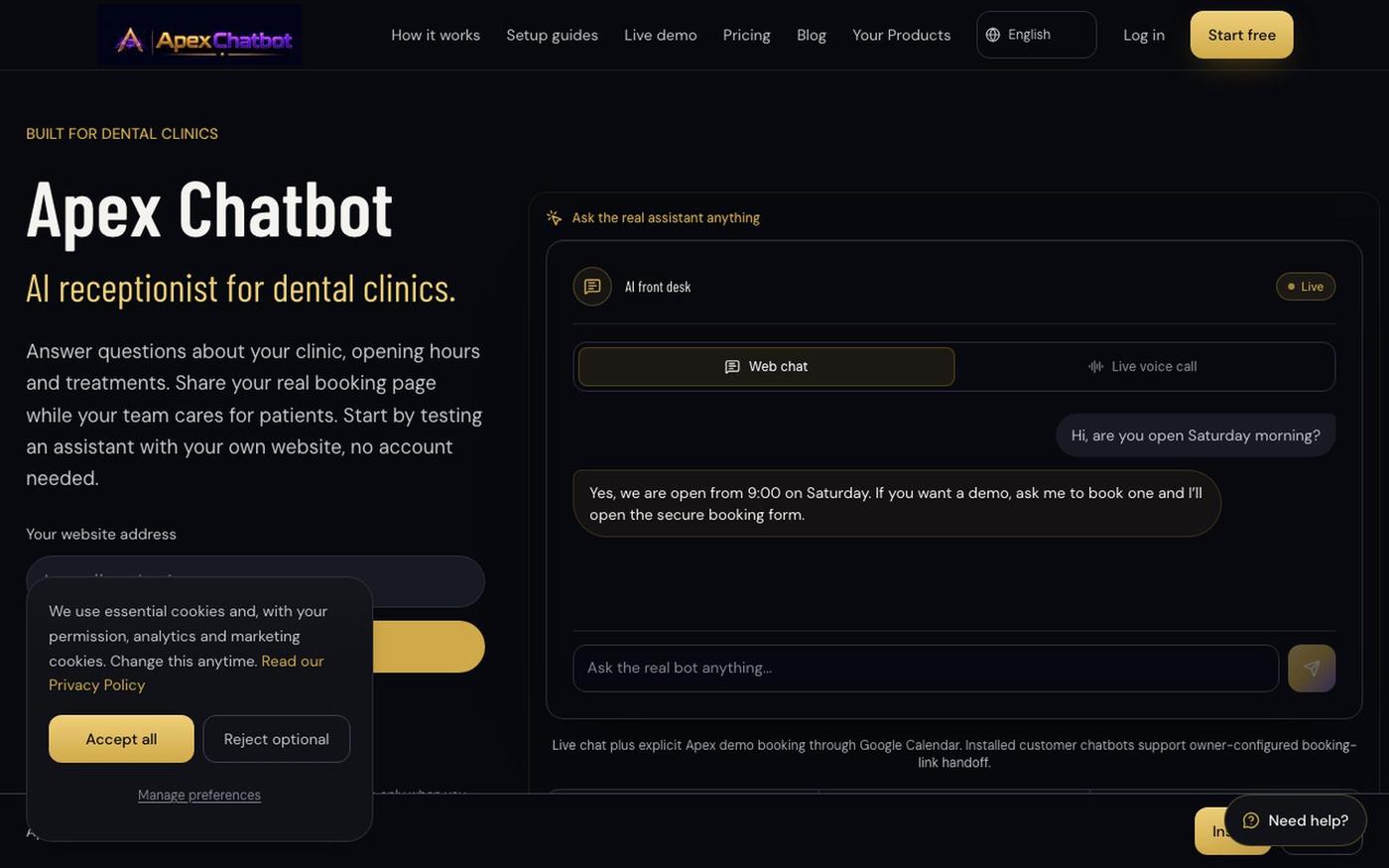Click the Apex Chatbot main heading
Viewport: 1389px width, 868px height.
[209, 209]
